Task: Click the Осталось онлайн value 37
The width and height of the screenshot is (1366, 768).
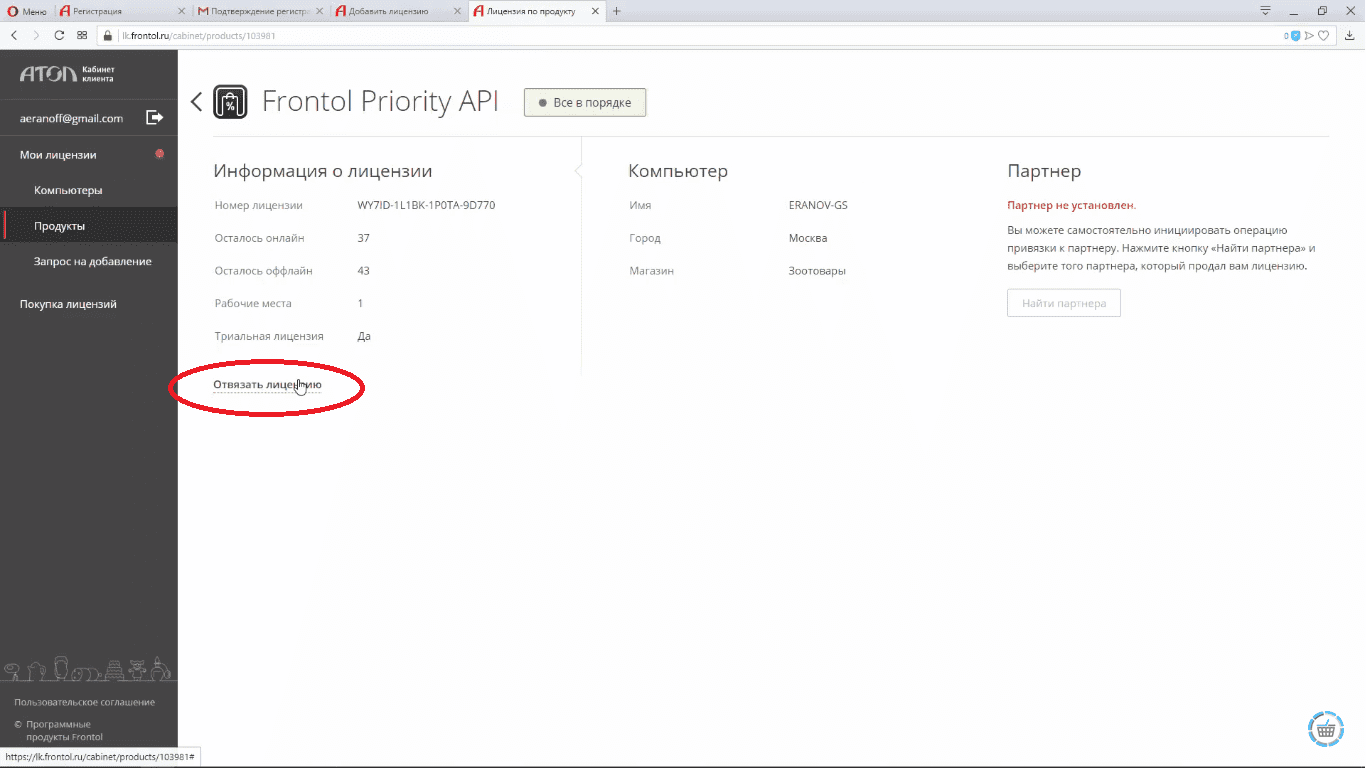Action: [363, 238]
